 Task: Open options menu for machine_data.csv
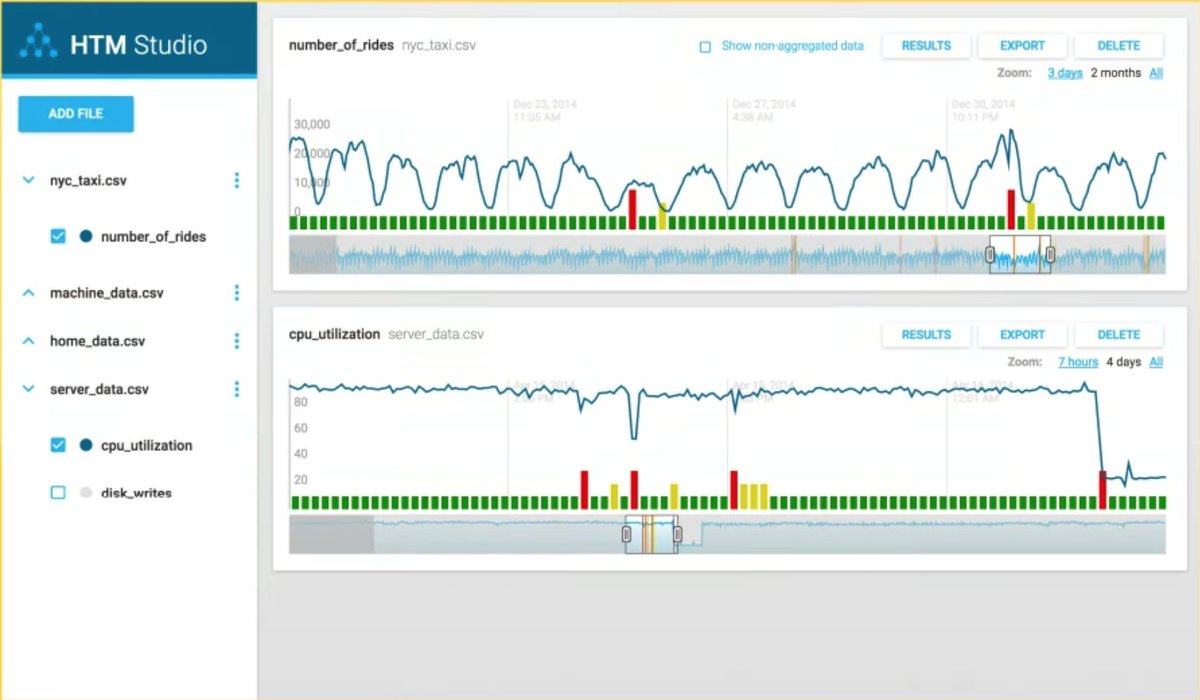tap(237, 293)
